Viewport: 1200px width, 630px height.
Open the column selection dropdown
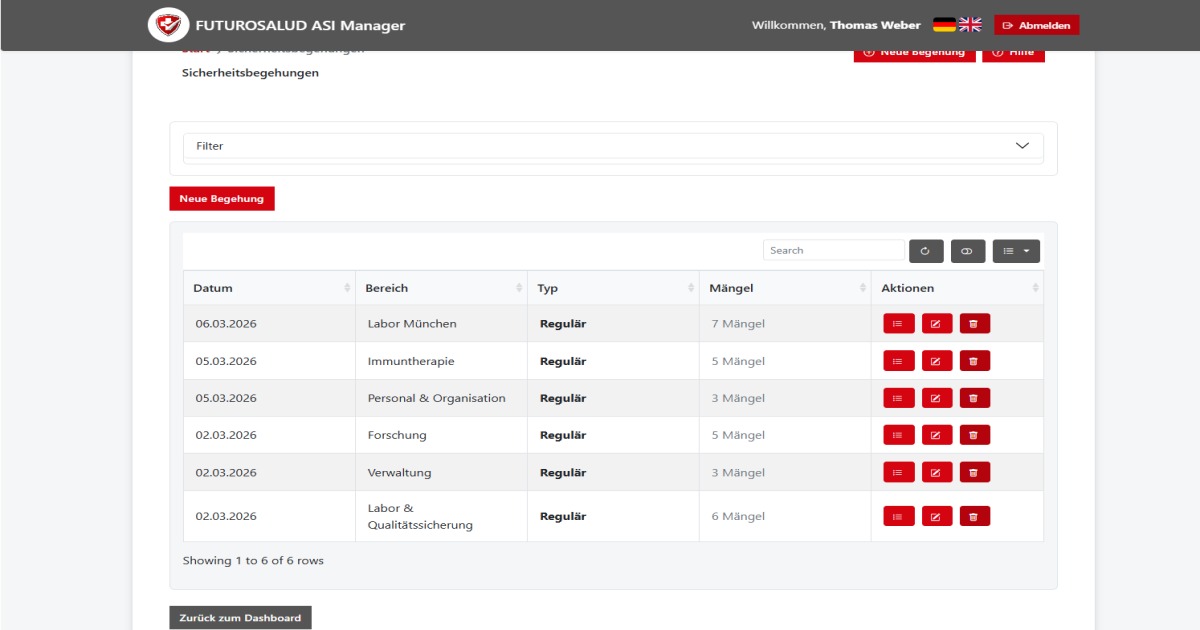click(1016, 250)
